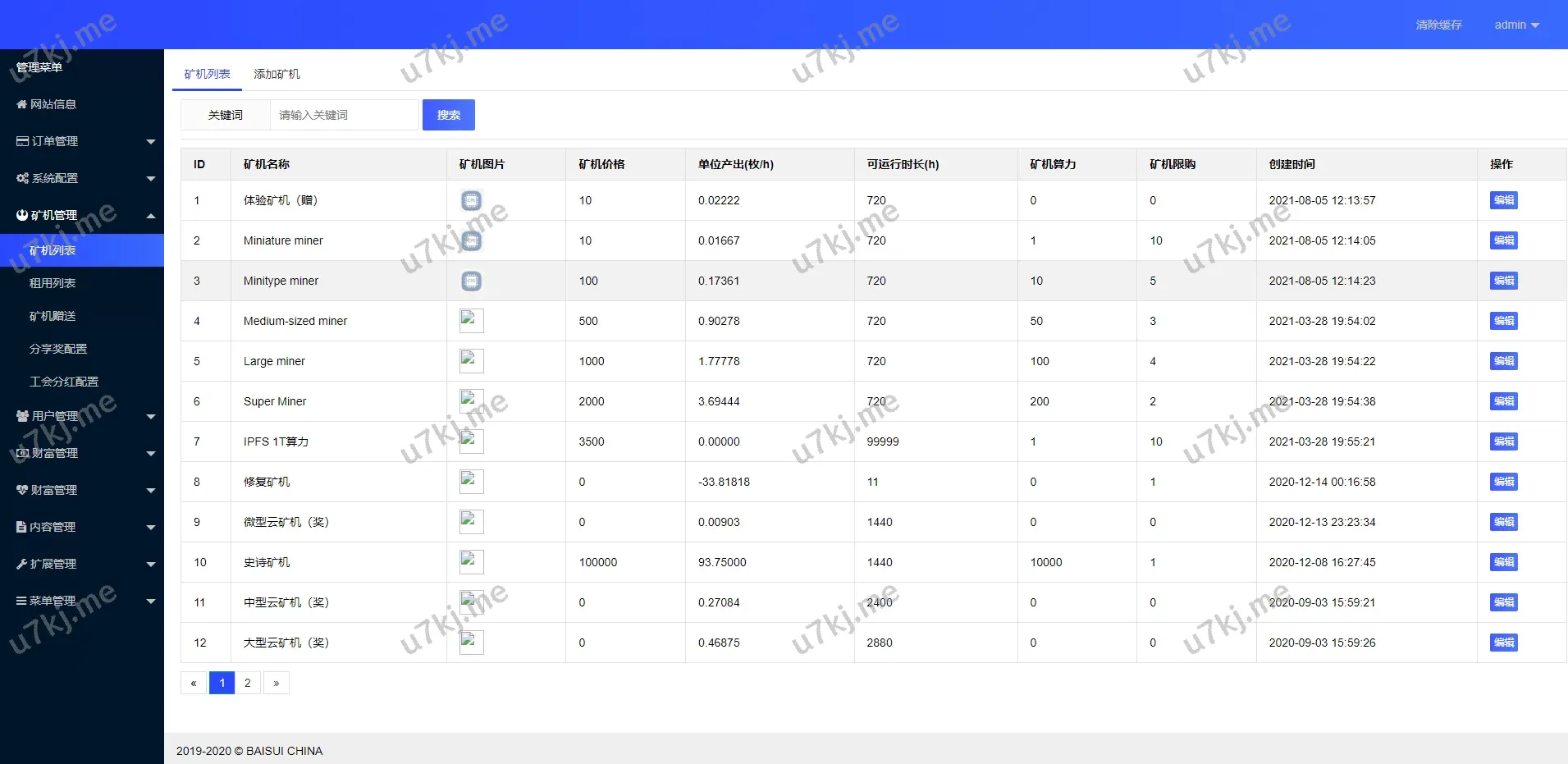Open the admin account dropdown

tap(1515, 25)
